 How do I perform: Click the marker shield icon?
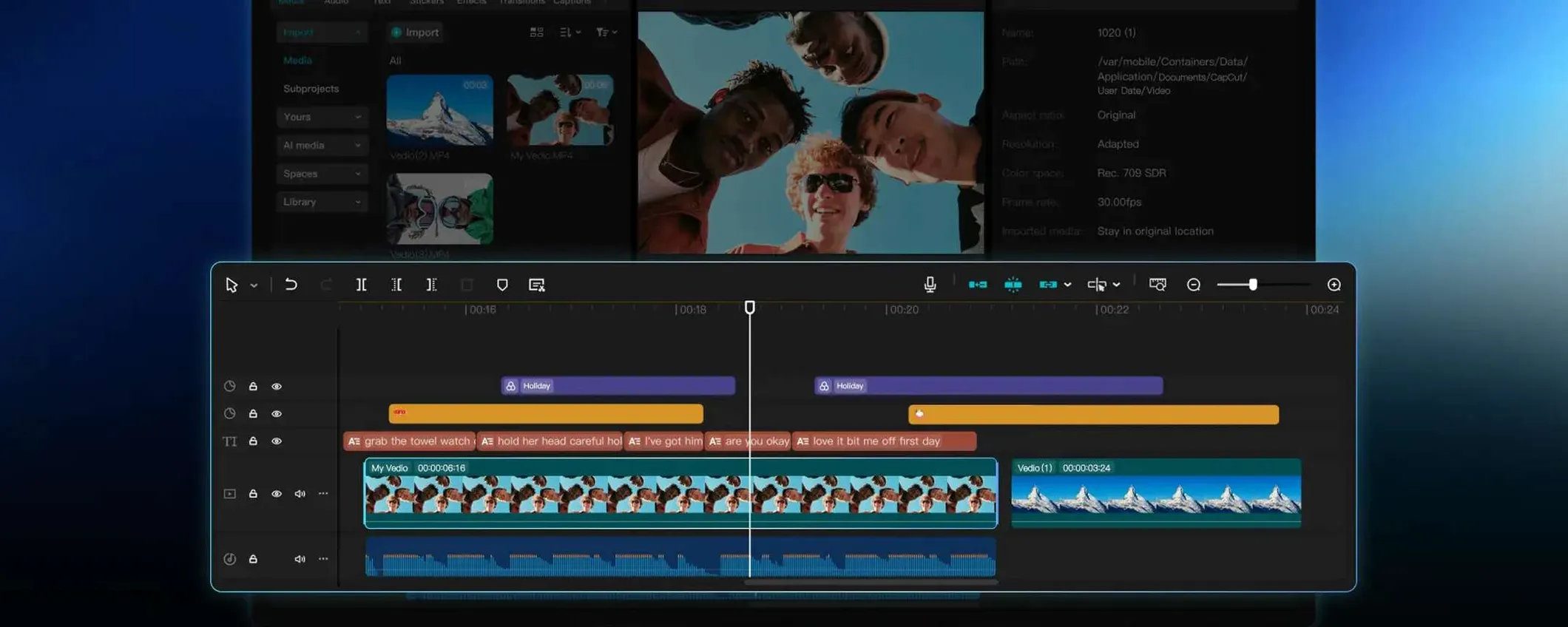(x=502, y=285)
